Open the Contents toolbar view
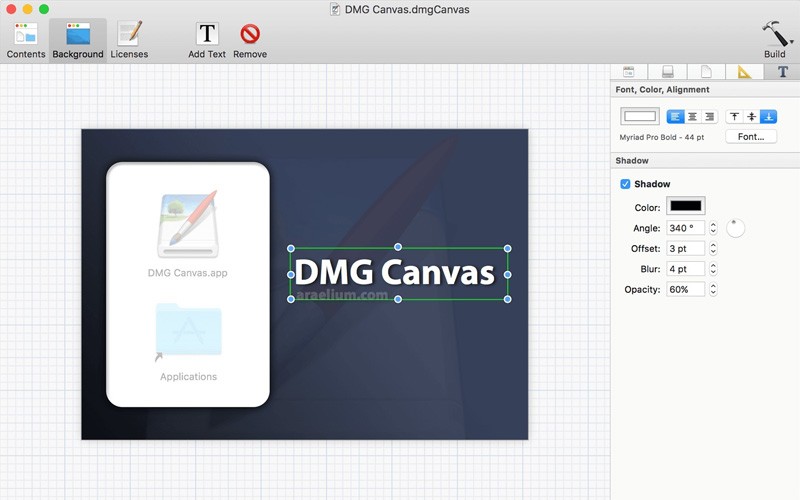This screenshot has height=500, width=800. click(26, 41)
